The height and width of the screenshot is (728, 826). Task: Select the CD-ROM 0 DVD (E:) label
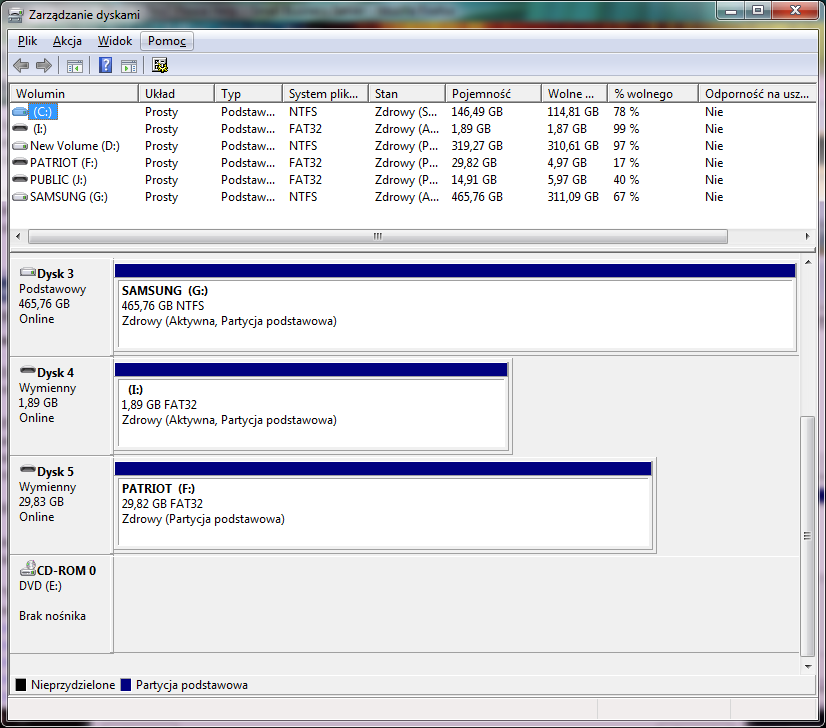point(61,604)
